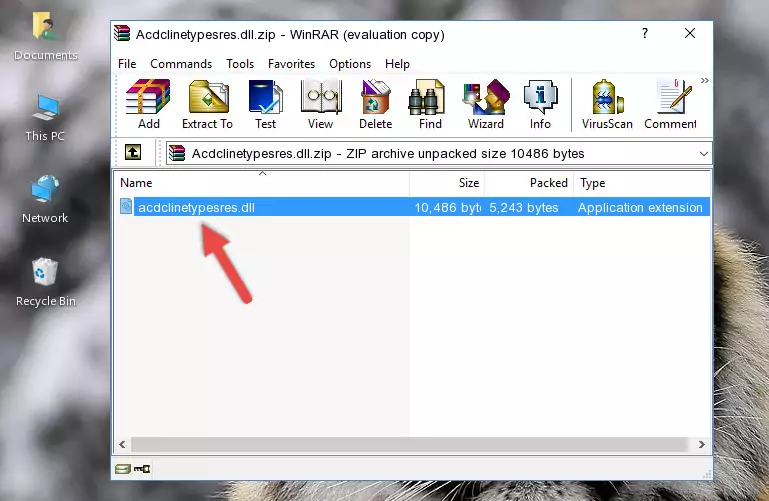
Task: Click horizontal scrollbar right arrow
Action: click(x=701, y=444)
